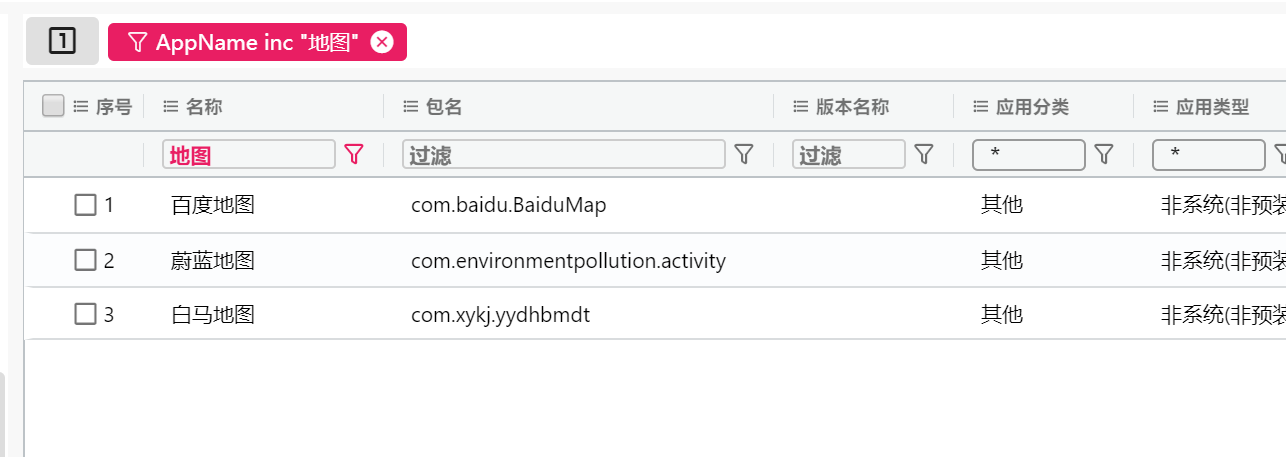Toggle the select-all checkbox in header
The height and width of the screenshot is (457, 1286).
[54, 106]
